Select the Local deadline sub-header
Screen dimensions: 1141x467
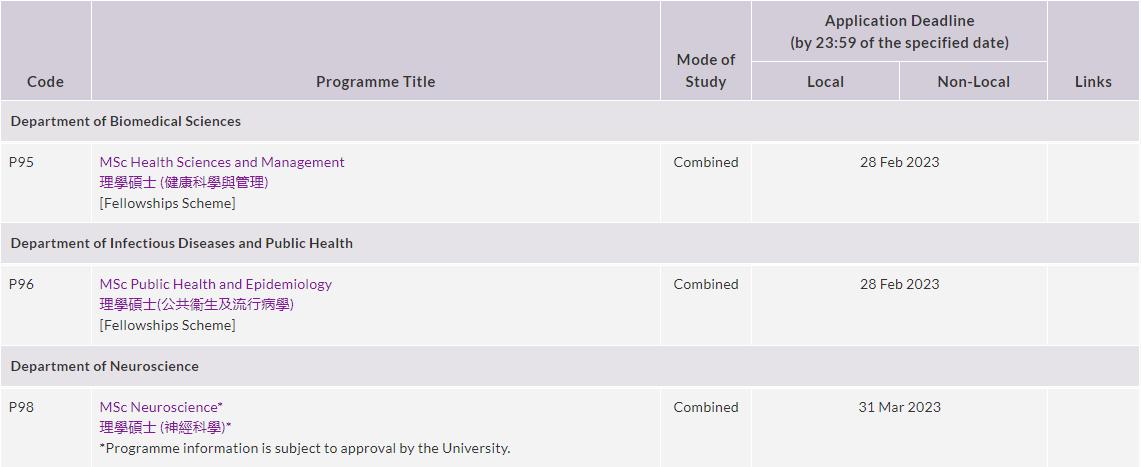825,82
